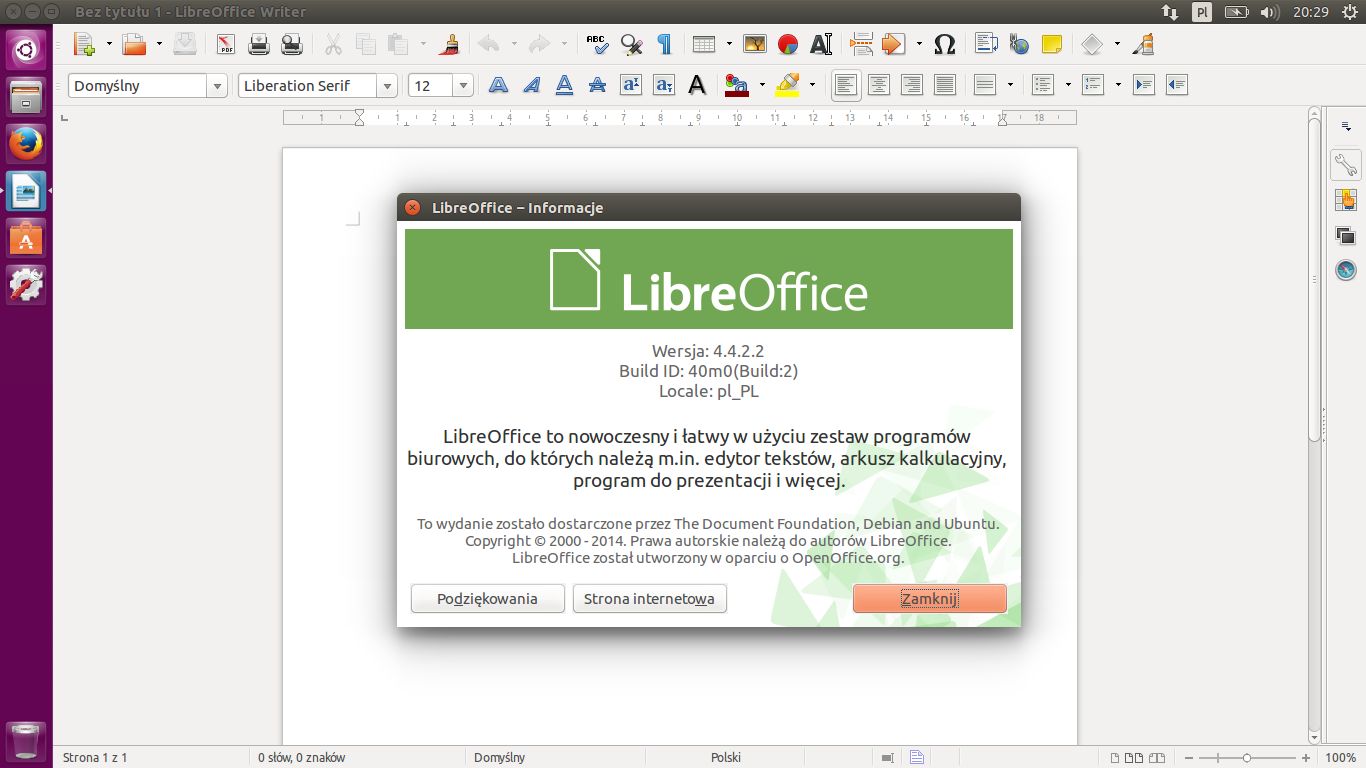Click the Polski language in status bar
Viewport: 1366px width, 768px height.
tap(726, 758)
